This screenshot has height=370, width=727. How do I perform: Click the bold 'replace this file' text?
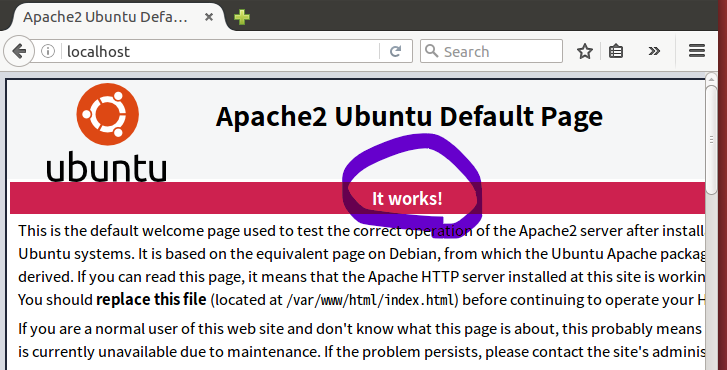[151, 300]
